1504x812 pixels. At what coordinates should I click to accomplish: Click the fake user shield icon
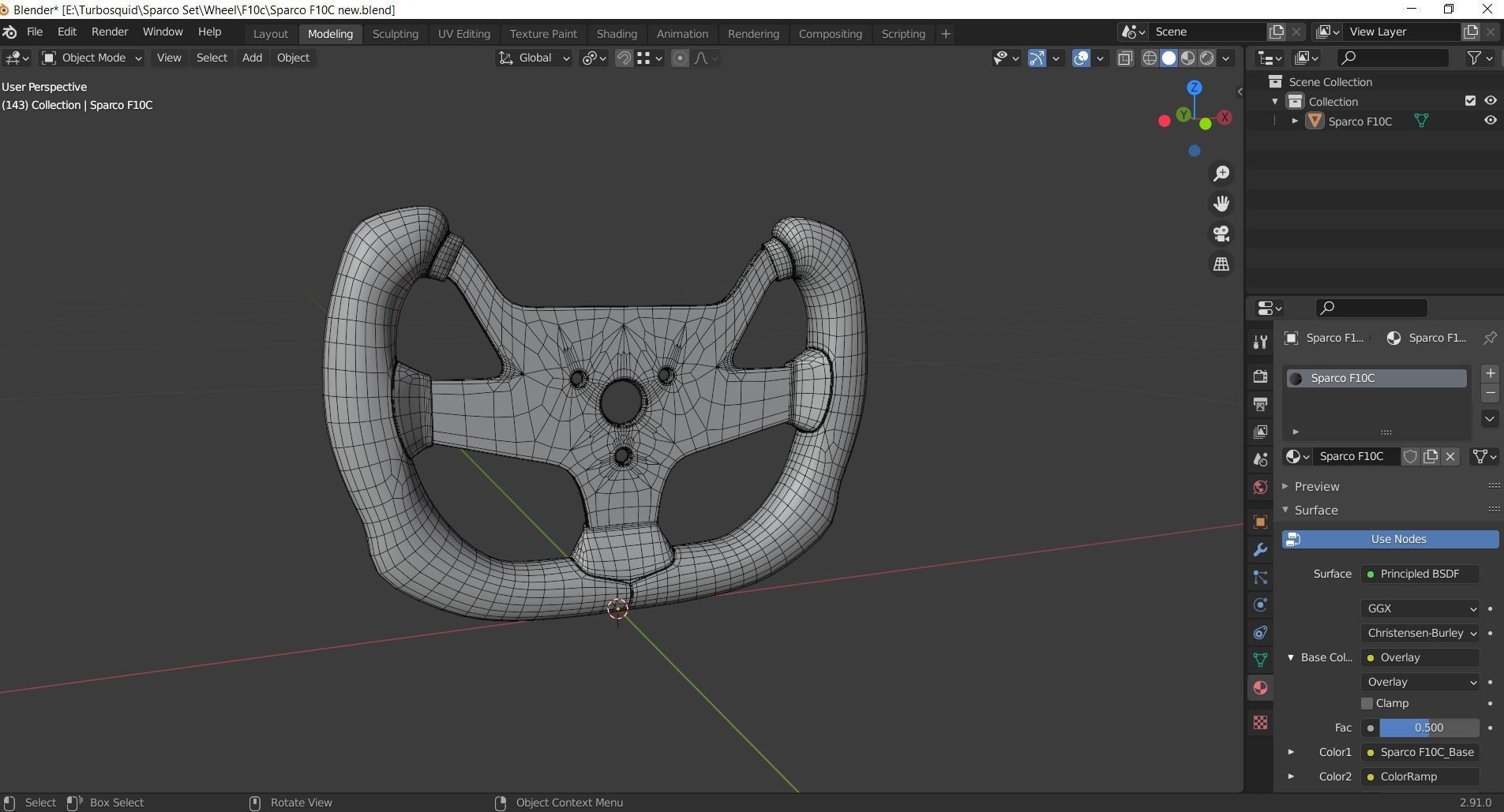click(x=1410, y=456)
